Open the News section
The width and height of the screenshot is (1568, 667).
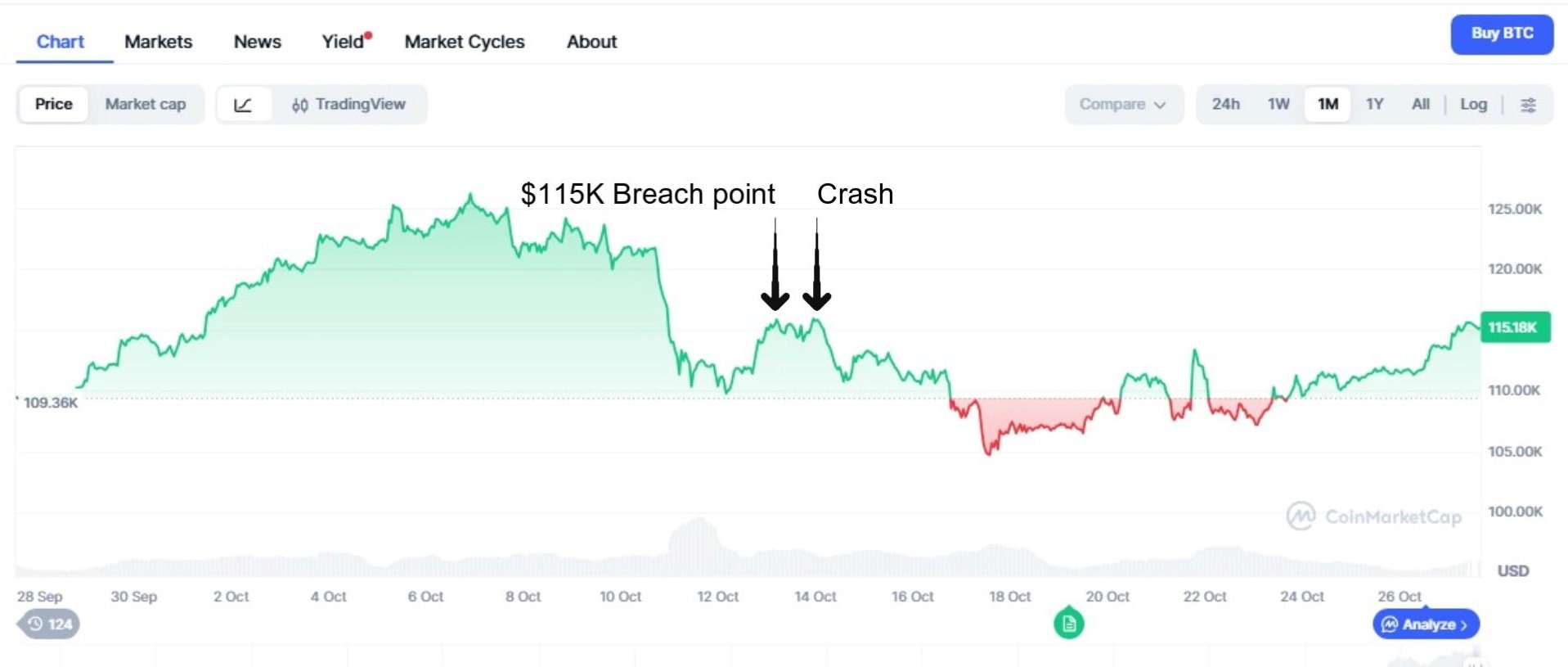coord(258,42)
